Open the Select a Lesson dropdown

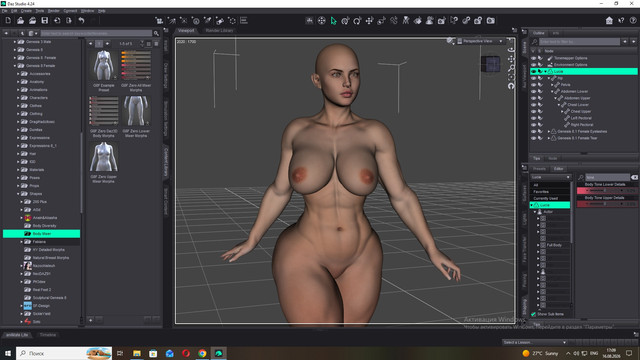pyautogui.click(x=535, y=342)
